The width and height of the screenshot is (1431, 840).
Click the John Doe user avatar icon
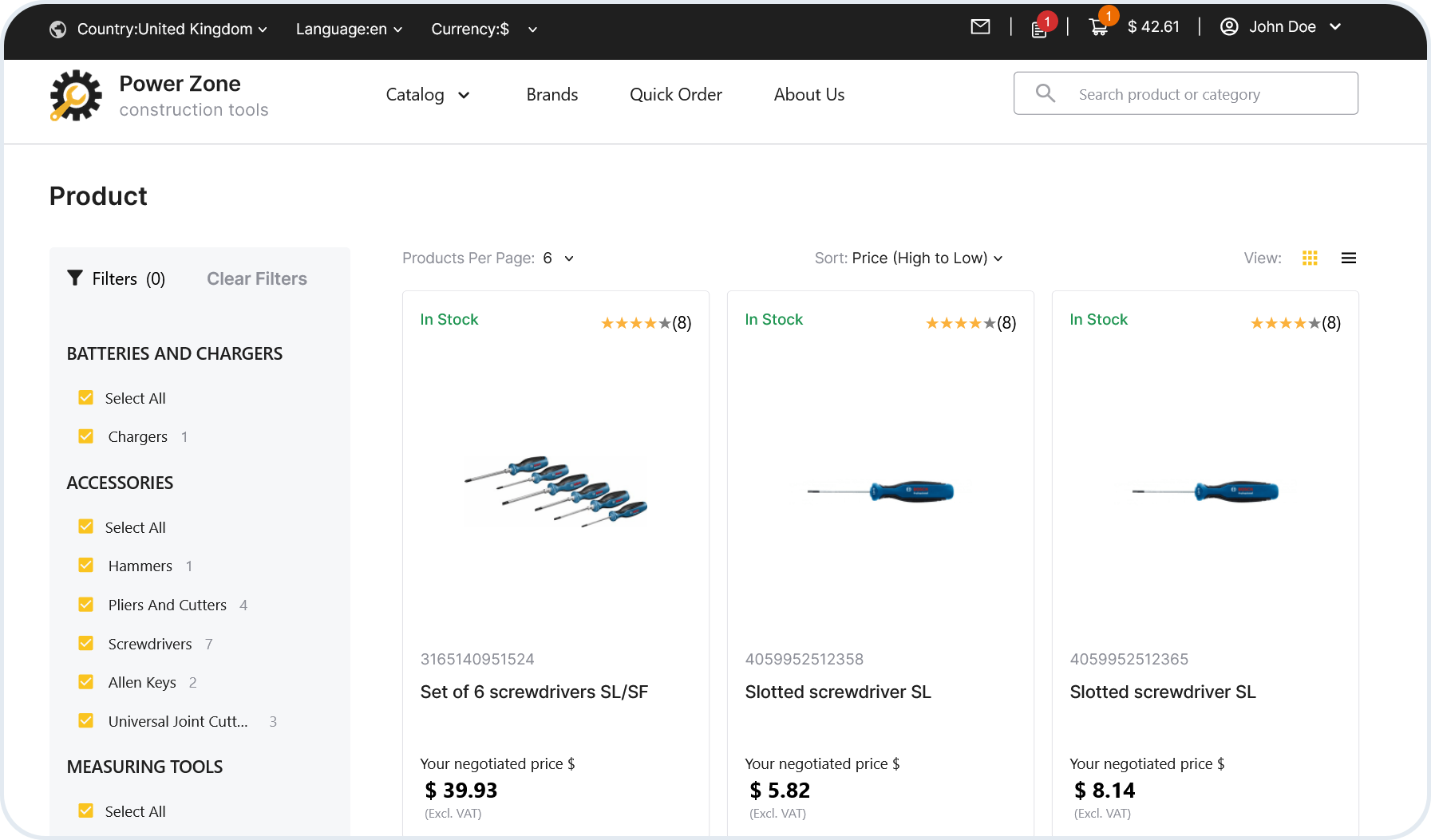tap(1229, 27)
